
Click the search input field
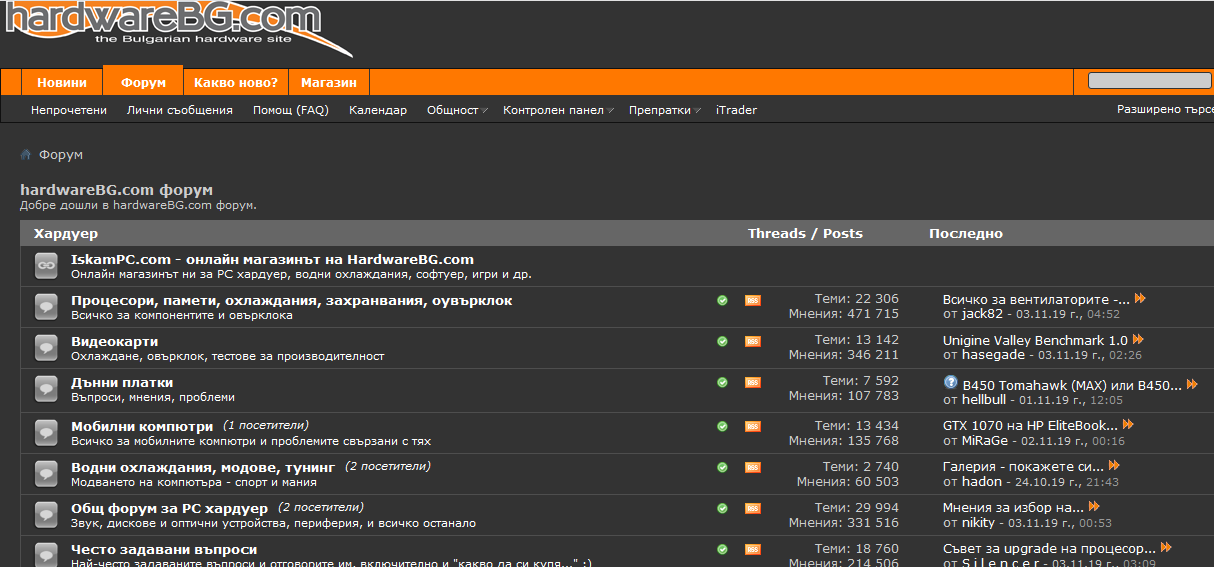pyautogui.click(x=1149, y=81)
